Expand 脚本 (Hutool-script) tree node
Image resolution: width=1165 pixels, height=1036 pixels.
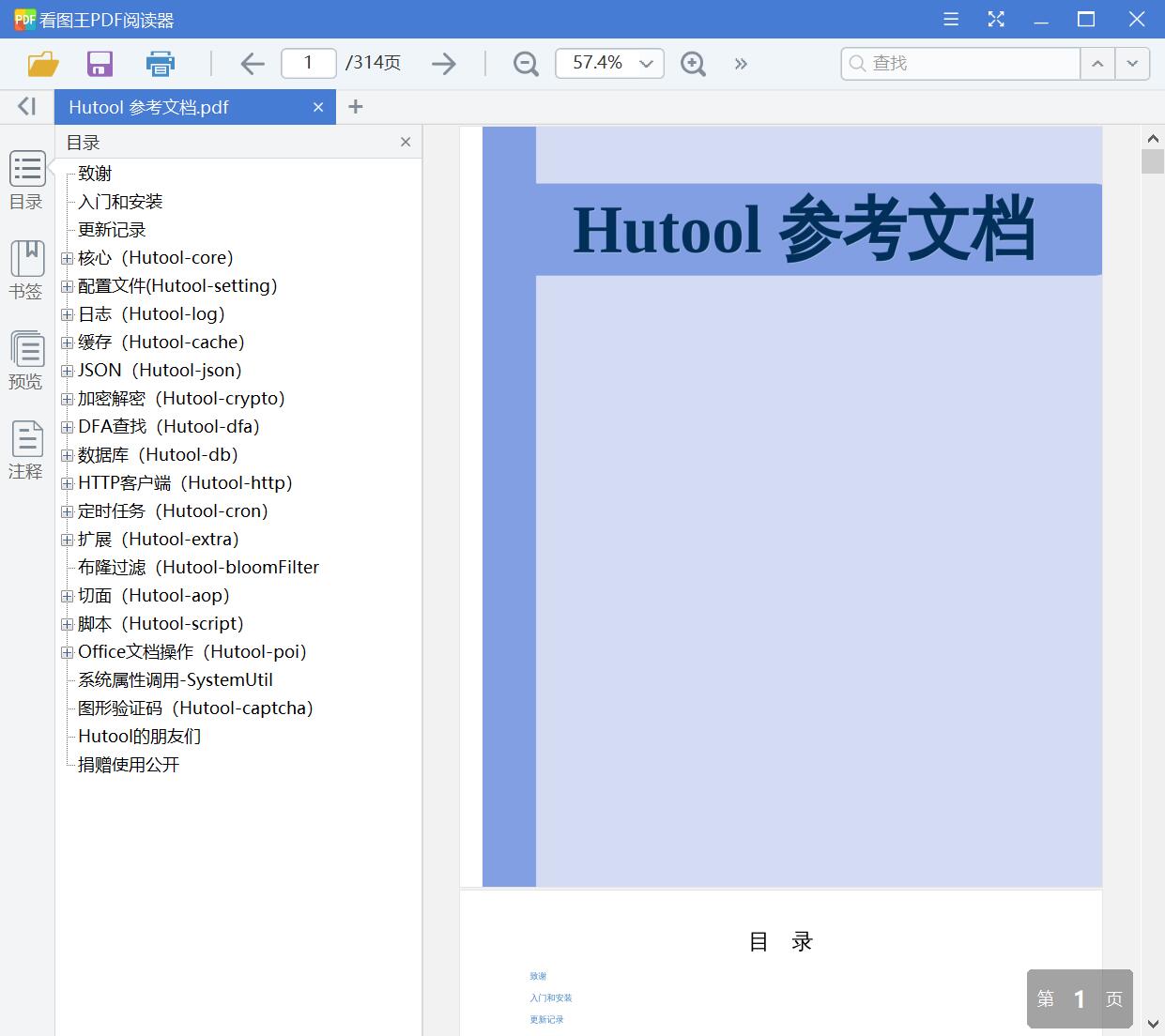click(67, 624)
